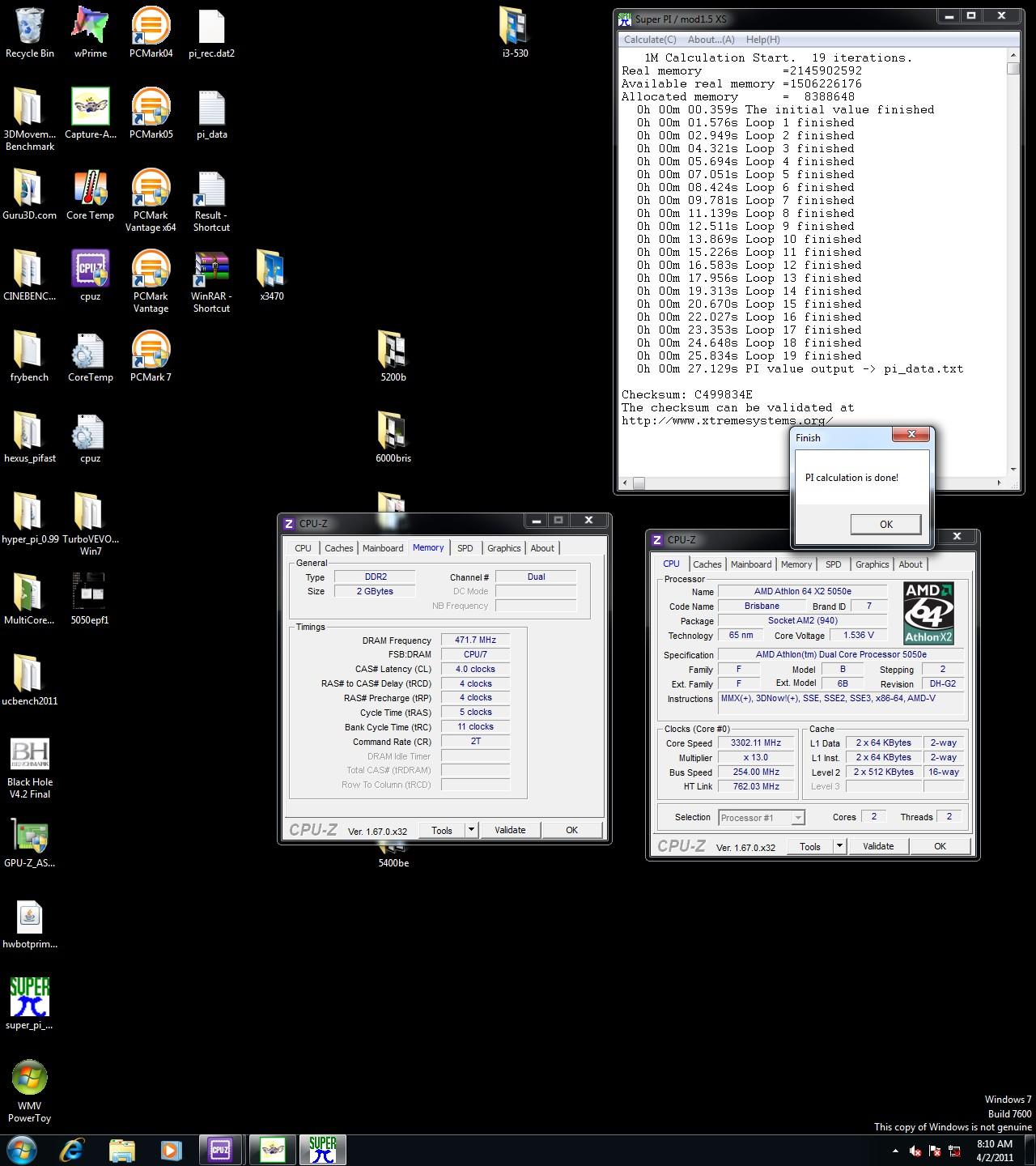Launch the Core Temp thermometer icon
The image size is (1036, 1166).
pos(90,194)
